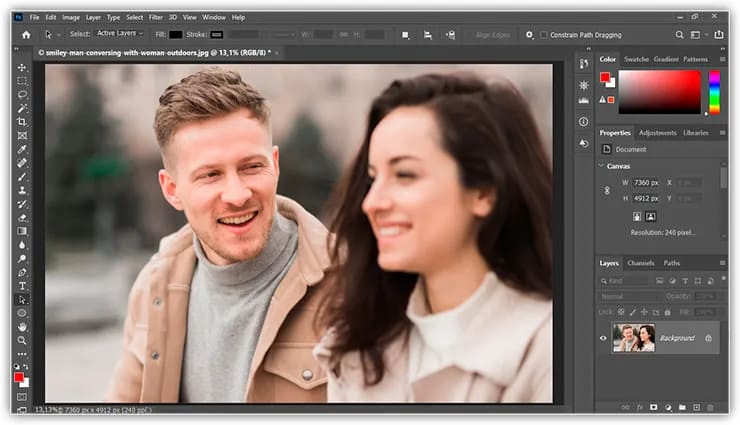
Task: Click the Delete layer trash icon
Action: pyautogui.click(x=711, y=407)
